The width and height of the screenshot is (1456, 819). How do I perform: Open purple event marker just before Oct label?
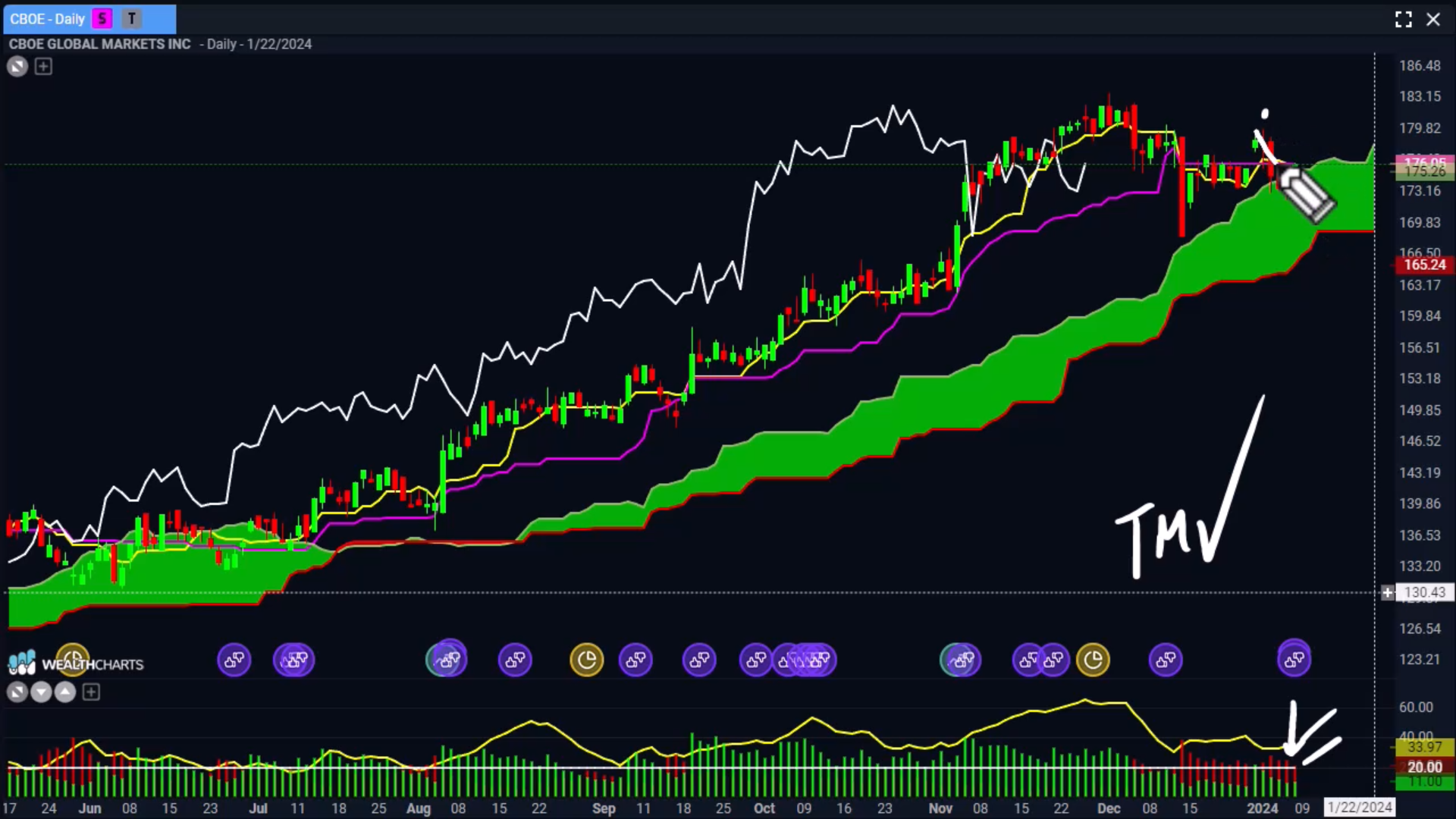(755, 660)
